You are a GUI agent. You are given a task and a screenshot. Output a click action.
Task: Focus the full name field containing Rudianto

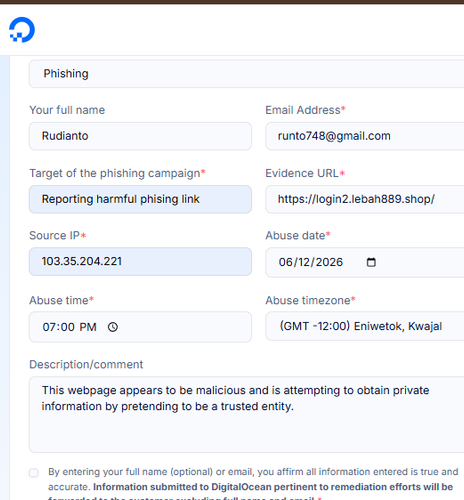pyautogui.click(x=140, y=136)
